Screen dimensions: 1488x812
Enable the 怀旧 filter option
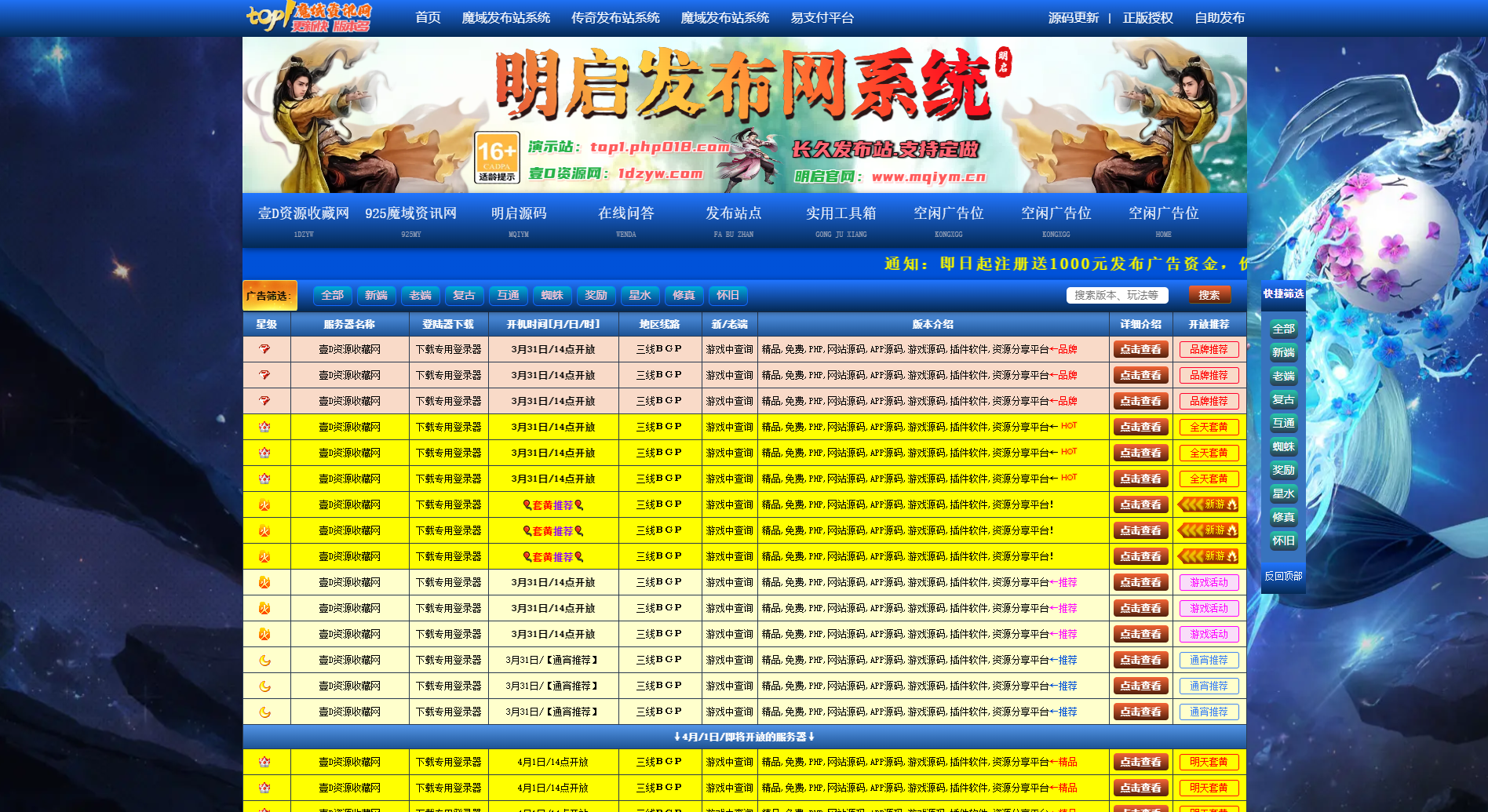(728, 295)
